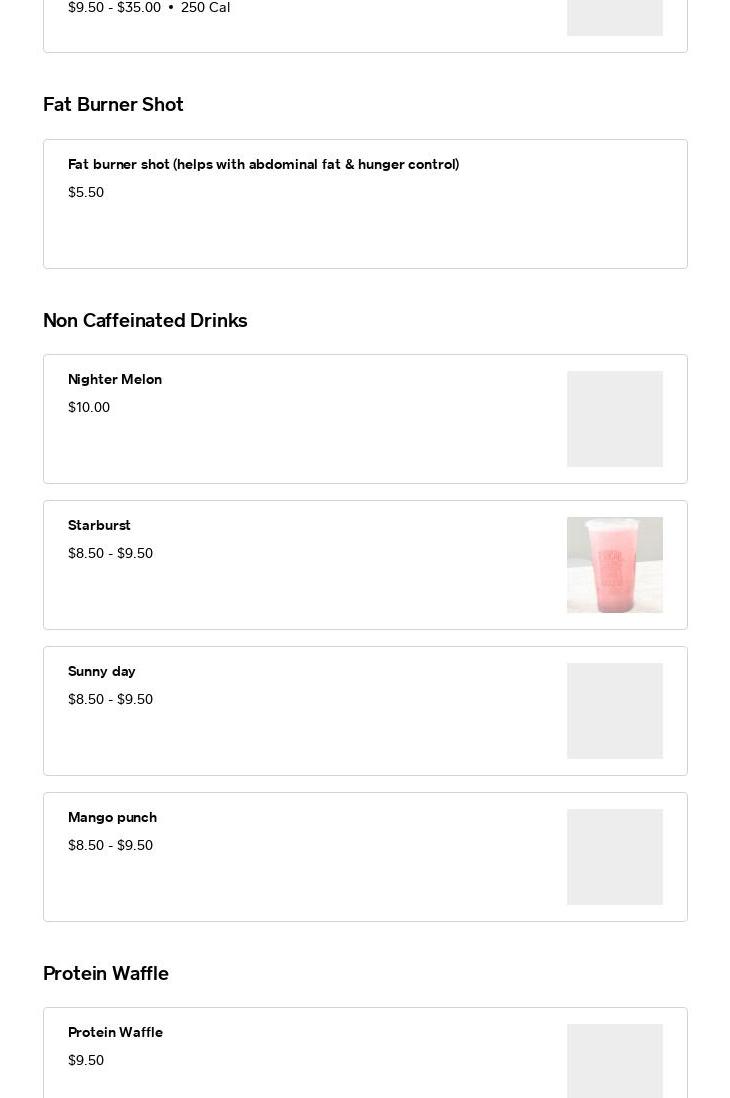This screenshot has width=730, height=1098.
Task: Click the Protein Waffle section heading
Action: 106,974
